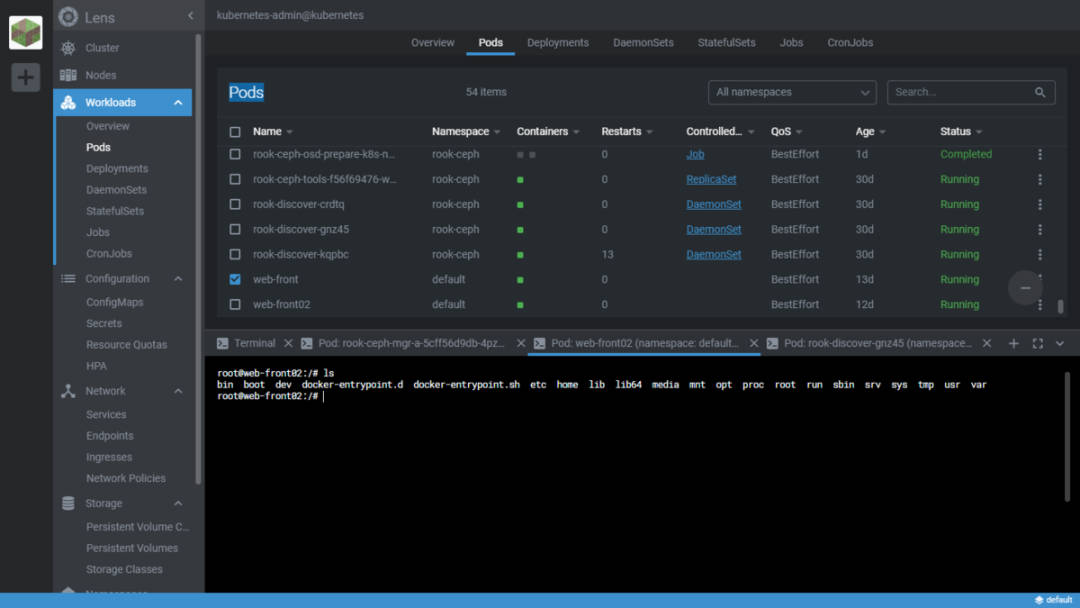This screenshot has width=1080, height=608.
Task: Click the cluster cube icon thumbnail
Action: coord(25,32)
